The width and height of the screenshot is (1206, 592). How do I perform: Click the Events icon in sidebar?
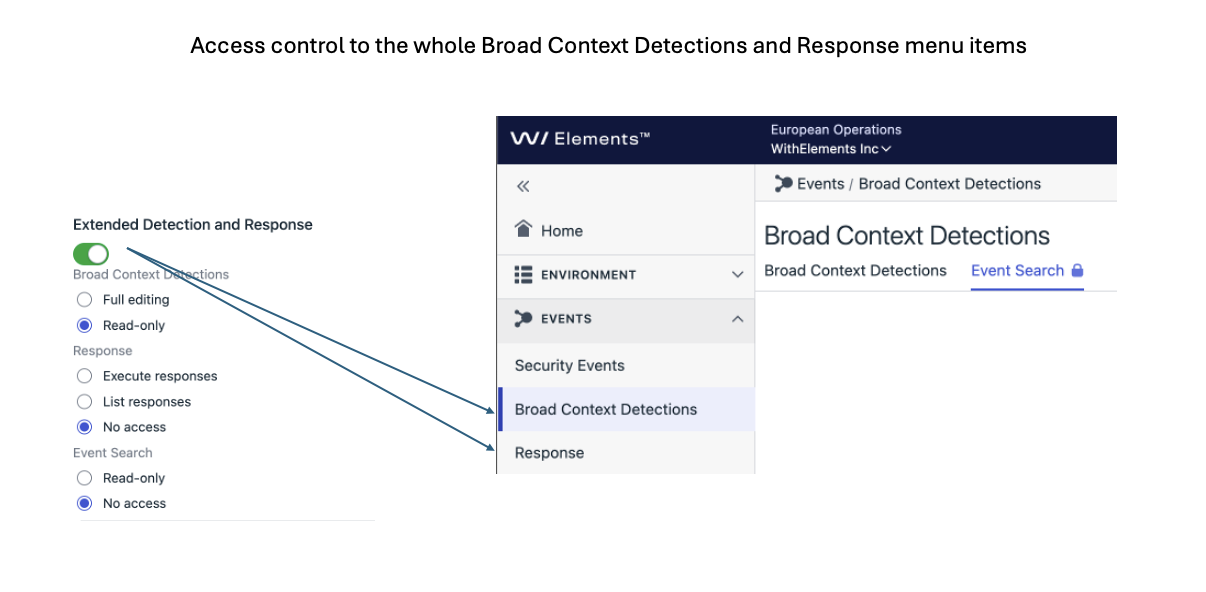[x=523, y=318]
